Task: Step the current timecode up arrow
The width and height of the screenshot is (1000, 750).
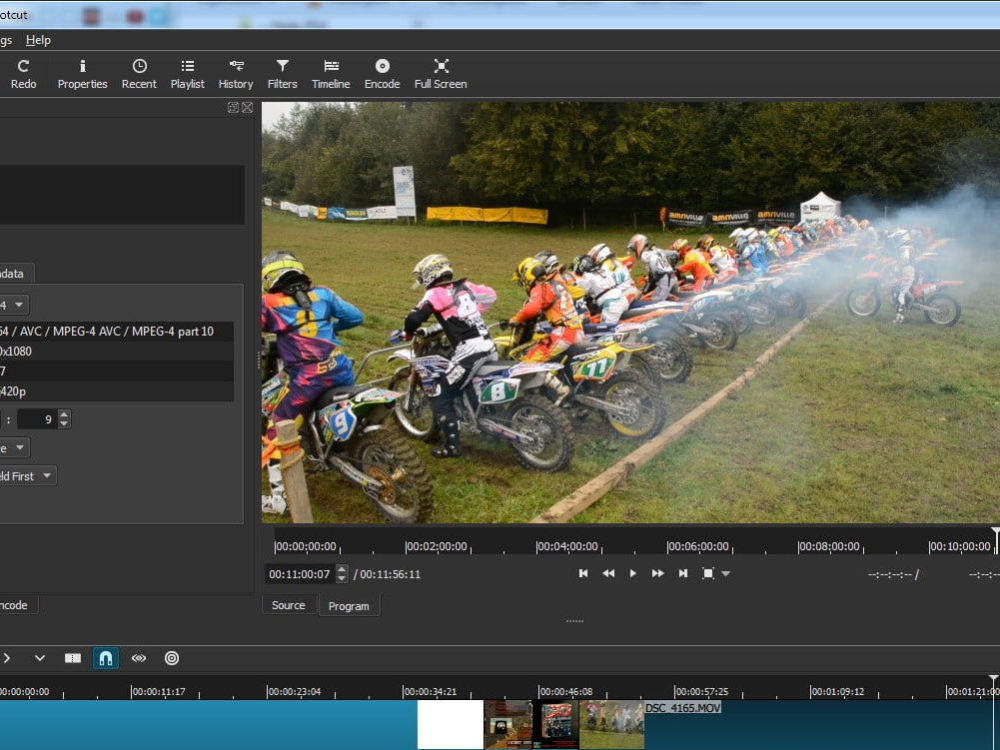Action: pyautogui.click(x=342, y=569)
